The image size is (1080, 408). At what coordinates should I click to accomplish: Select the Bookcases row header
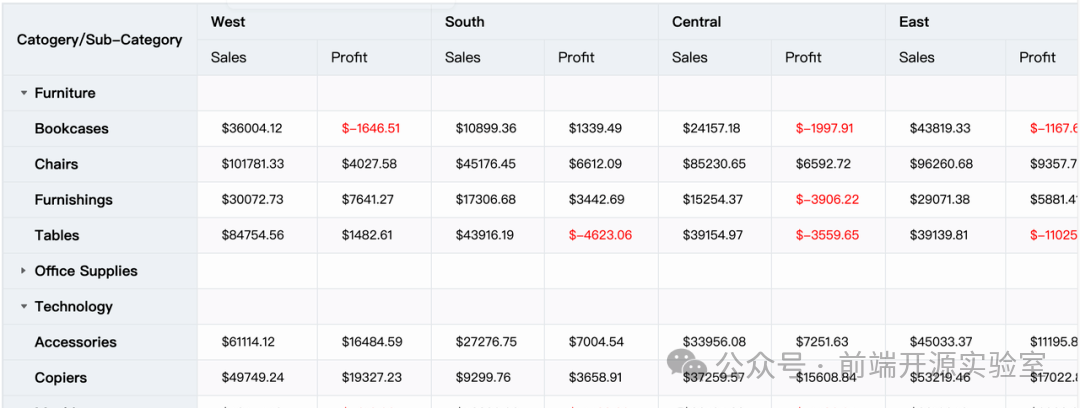71,128
